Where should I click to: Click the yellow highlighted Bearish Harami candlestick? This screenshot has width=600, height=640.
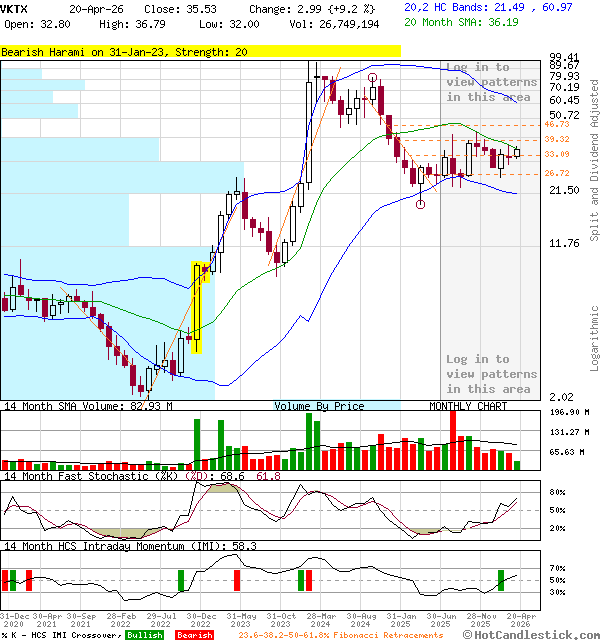(197, 308)
